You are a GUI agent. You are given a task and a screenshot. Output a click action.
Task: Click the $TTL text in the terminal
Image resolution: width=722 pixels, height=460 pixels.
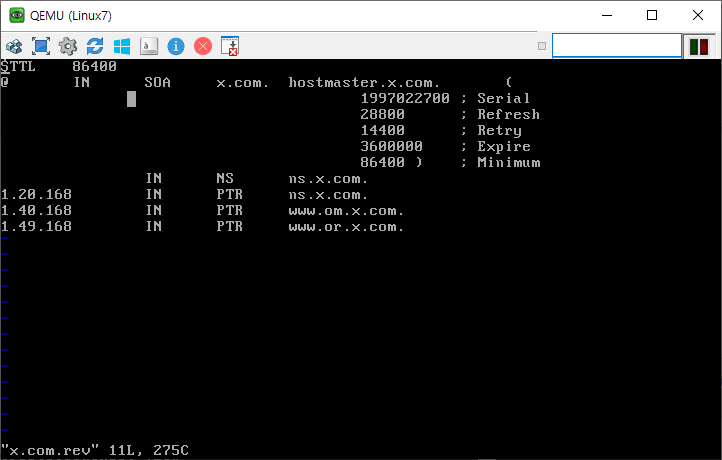pos(18,66)
